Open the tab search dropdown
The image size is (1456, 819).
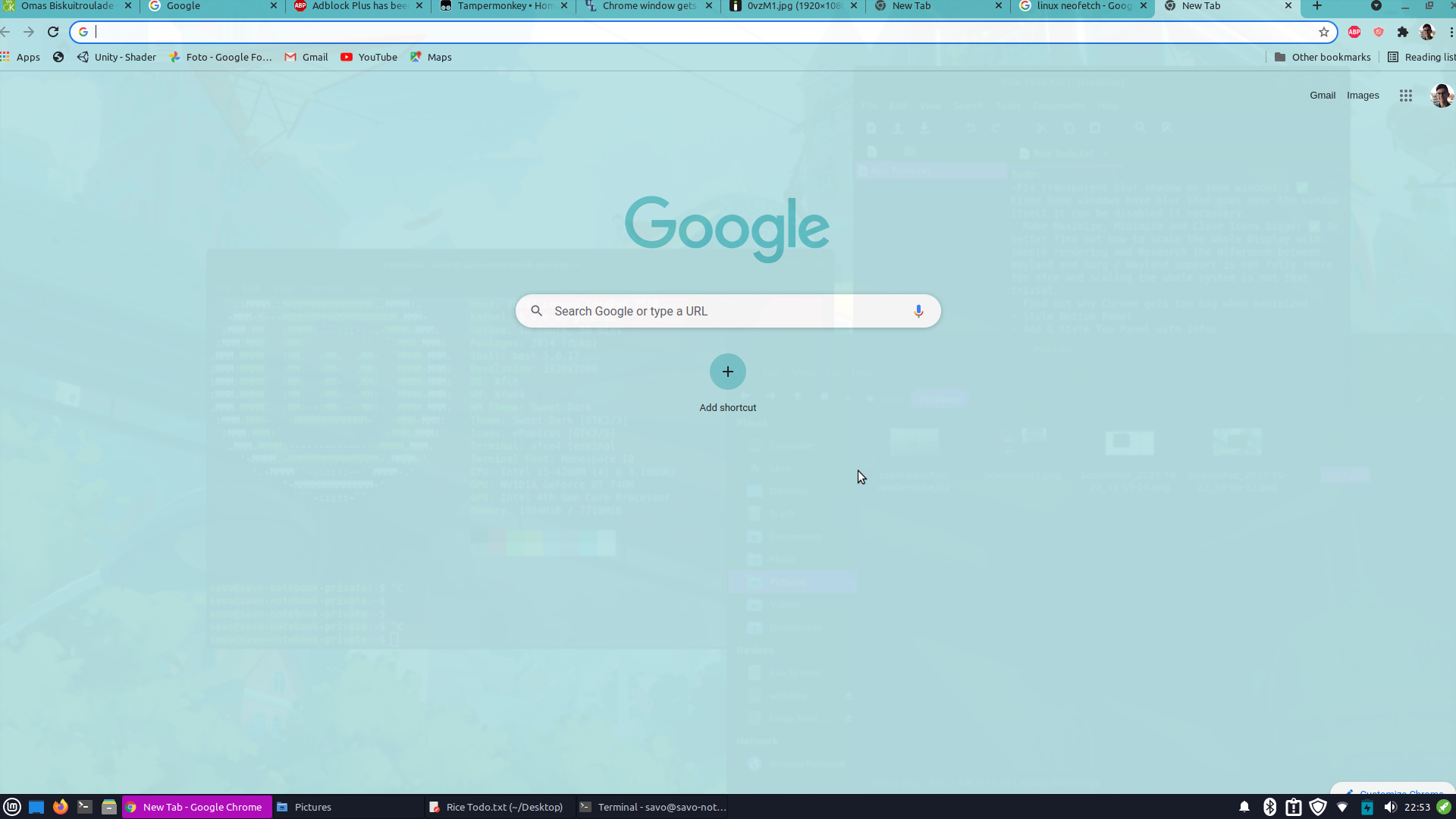coord(1376,6)
